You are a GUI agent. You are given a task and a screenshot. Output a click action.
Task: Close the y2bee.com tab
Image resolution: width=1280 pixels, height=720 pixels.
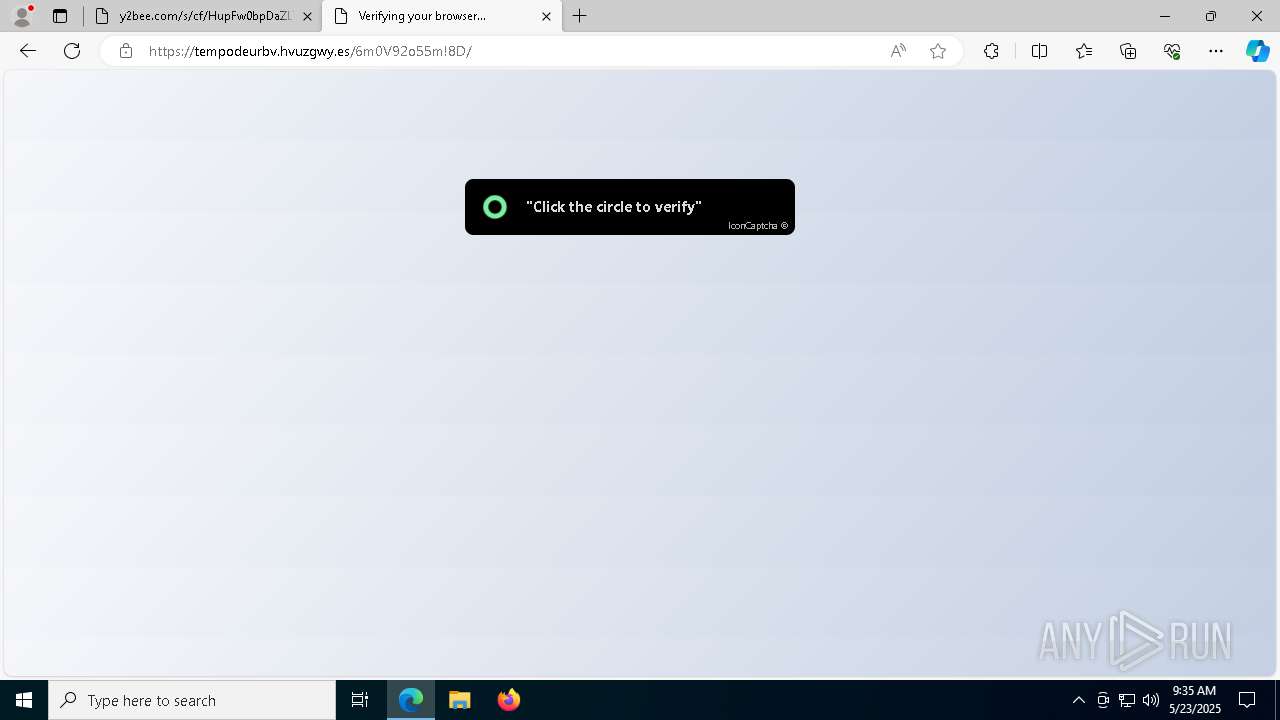(307, 16)
